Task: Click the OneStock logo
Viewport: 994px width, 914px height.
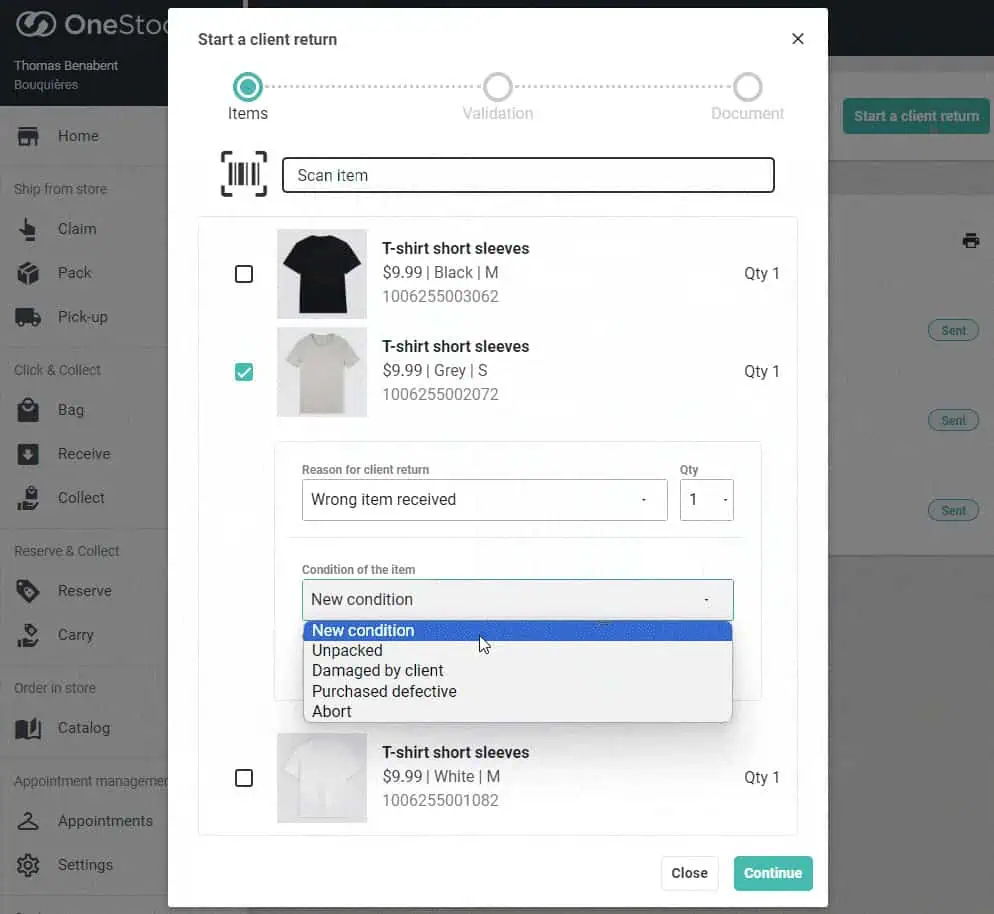Action: [x=90, y=25]
